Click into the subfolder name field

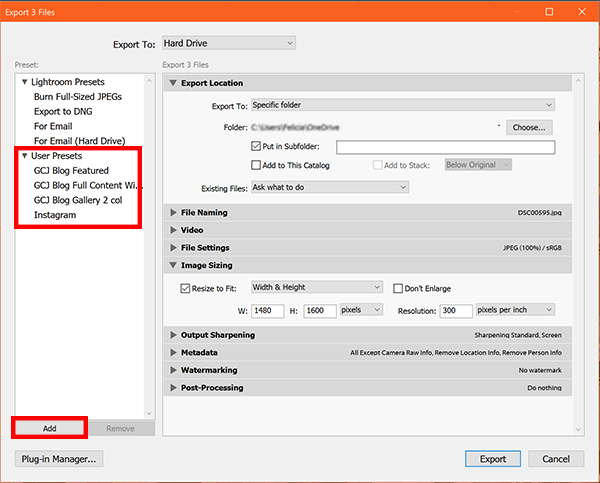pyautogui.click(x=445, y=147)
